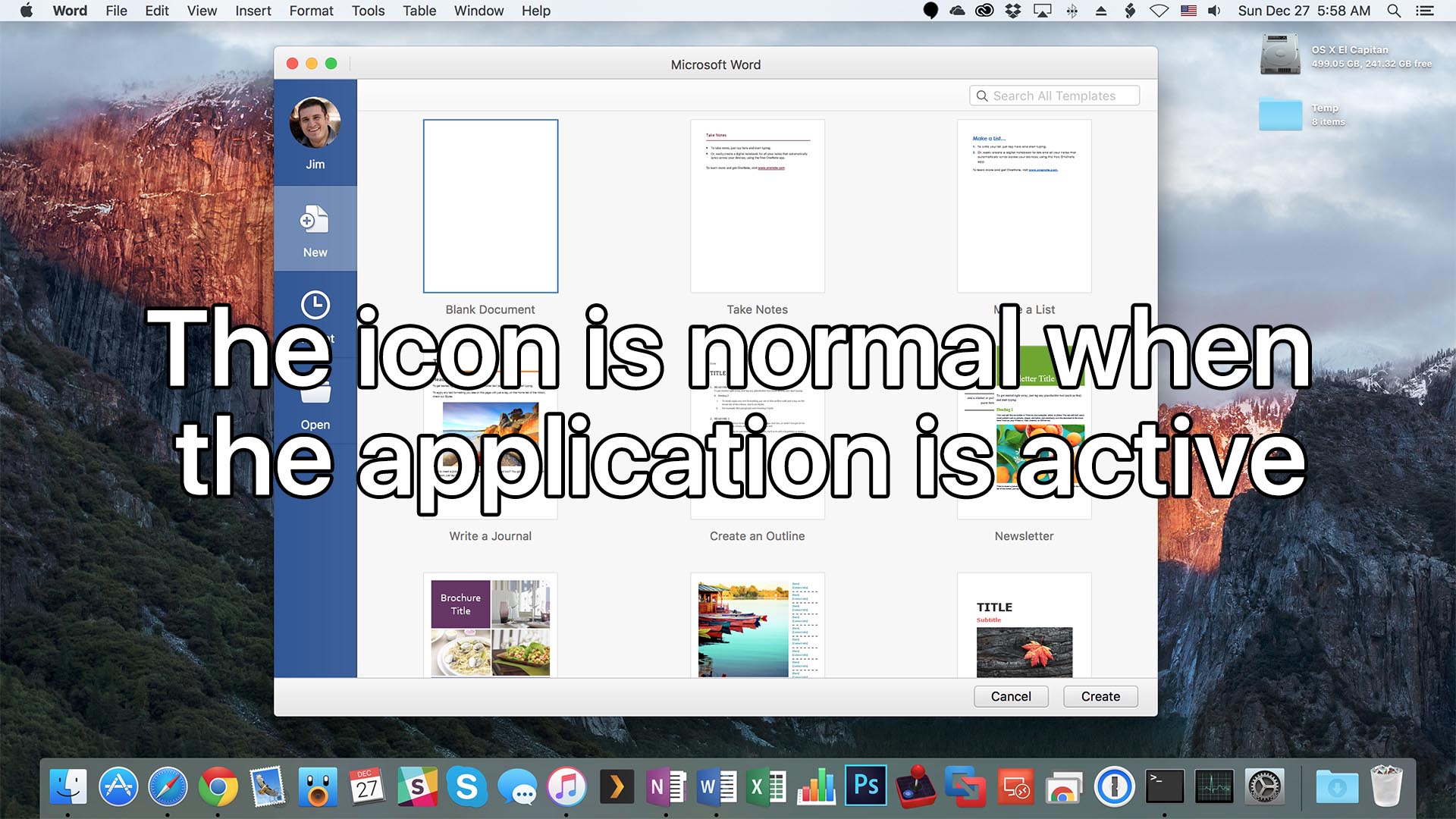The height and width of the screenshot is (819, 1456).
Task: Open the Word application menu
Action: (70, 11)
